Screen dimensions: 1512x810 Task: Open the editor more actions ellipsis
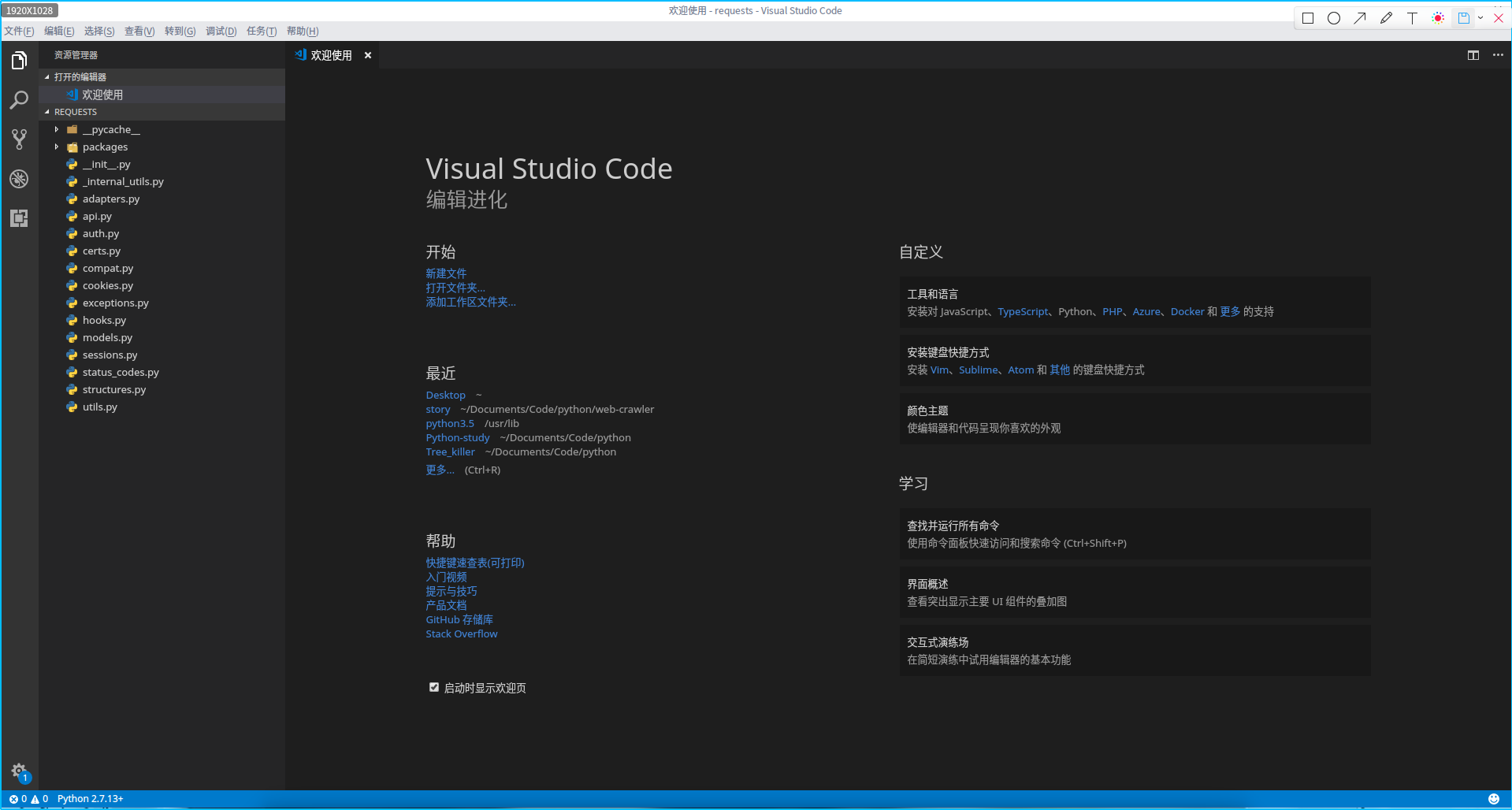click(1498, 55)
